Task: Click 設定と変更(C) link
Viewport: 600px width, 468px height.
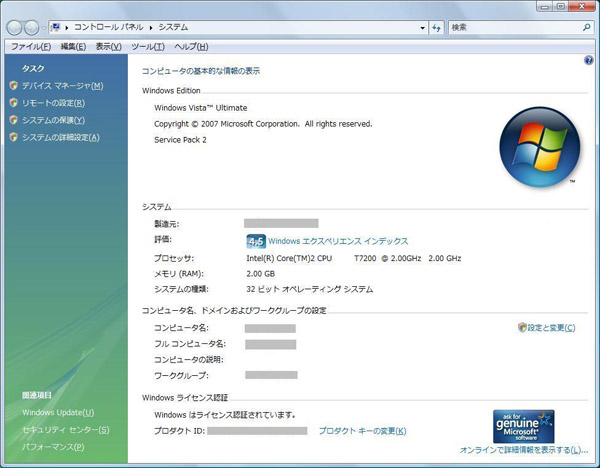Action: coord(551,328)
